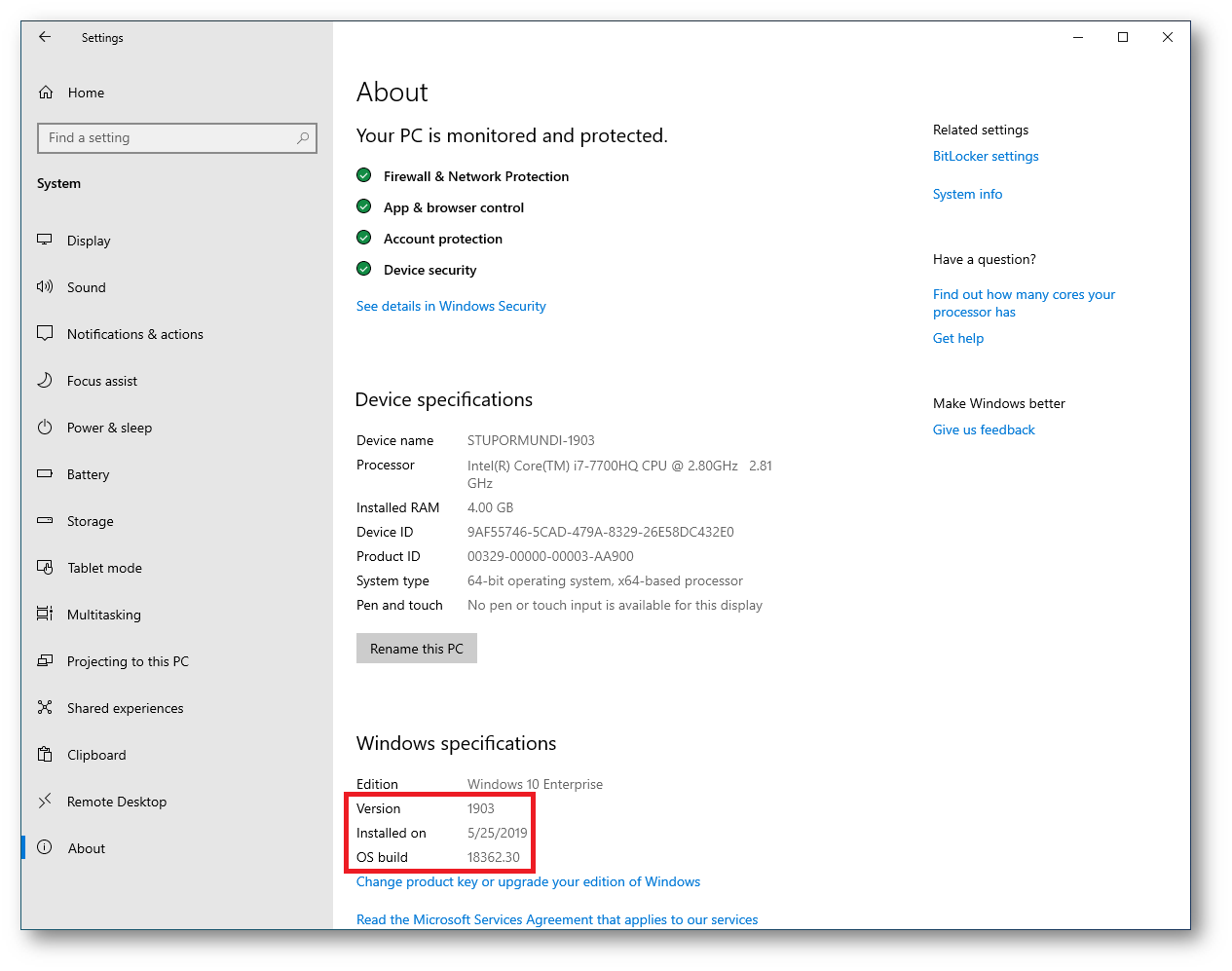Click the Focus assist moon icon
Image resolution: width=1232 pixels, height=971 pixels.
click(x=45, y=380)
